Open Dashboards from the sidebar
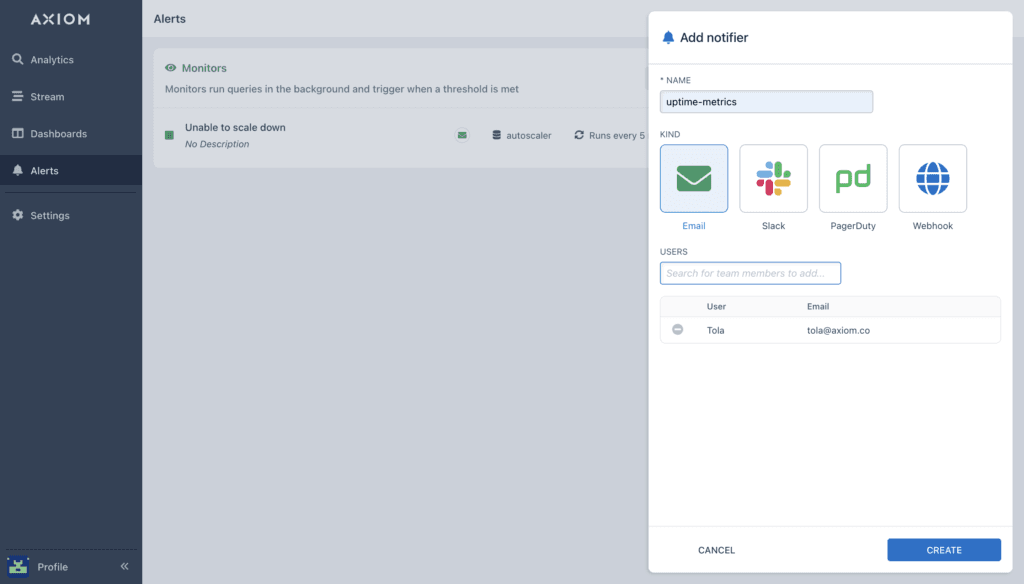This screenshot has height=584, width=1024. [x=58, y=134]
